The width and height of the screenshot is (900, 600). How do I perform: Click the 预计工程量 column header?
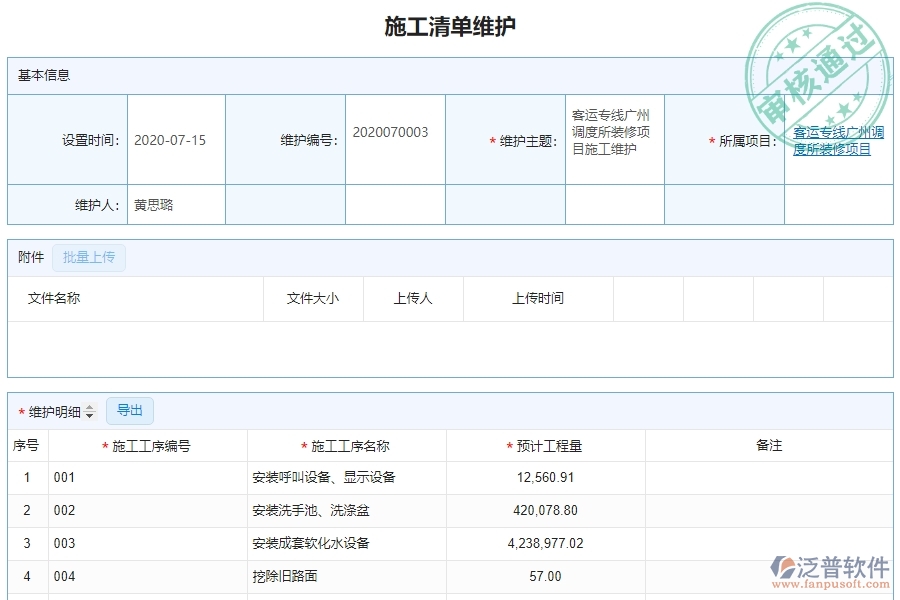pos(549,446)
